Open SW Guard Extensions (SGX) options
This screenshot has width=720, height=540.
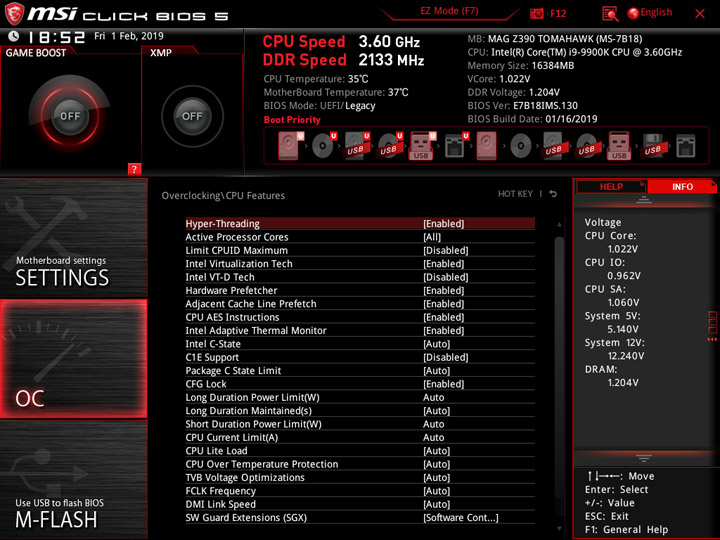[x=360, y=518]
